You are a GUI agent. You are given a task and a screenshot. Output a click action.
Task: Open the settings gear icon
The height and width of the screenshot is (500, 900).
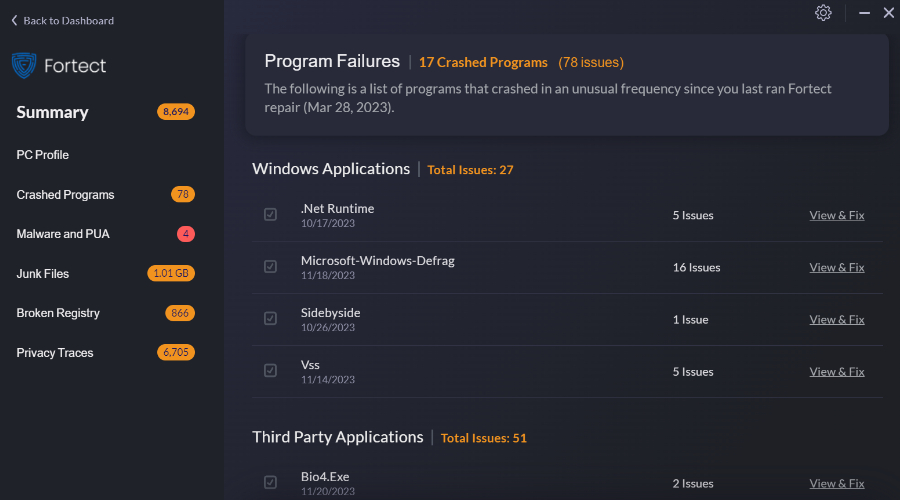pyautogui.click(x=823, y=13)
